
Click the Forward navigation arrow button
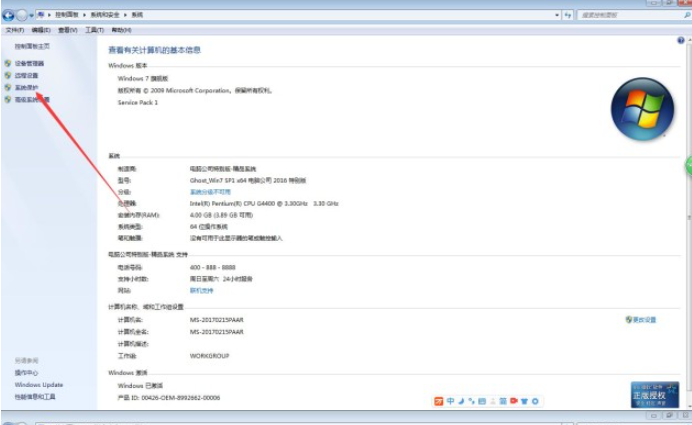click(22, 16)
